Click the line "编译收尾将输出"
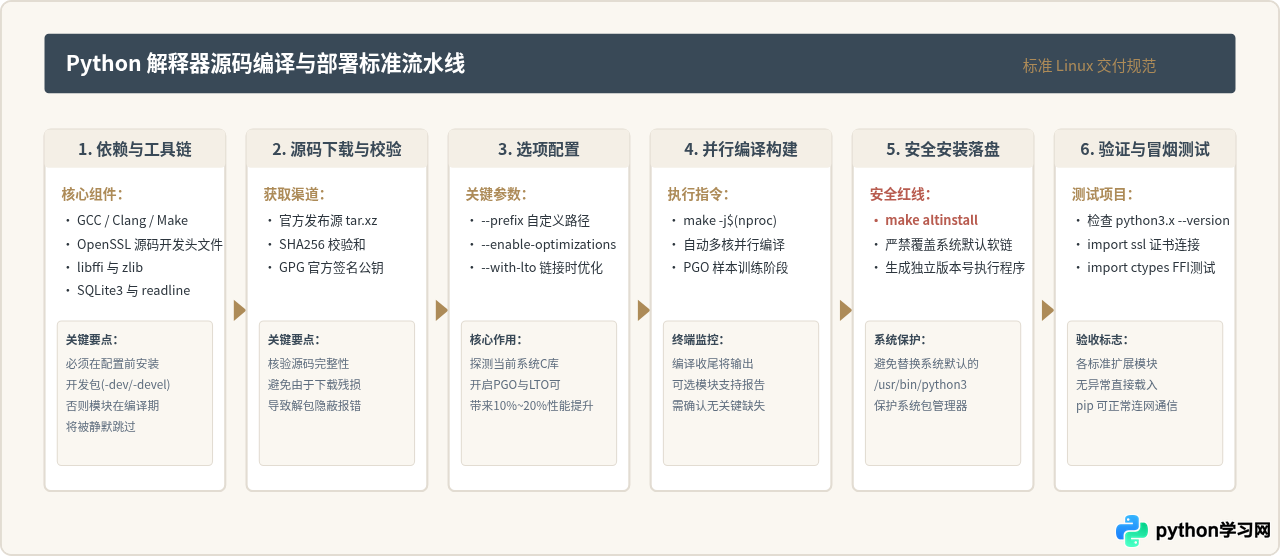 coord(712,363)
